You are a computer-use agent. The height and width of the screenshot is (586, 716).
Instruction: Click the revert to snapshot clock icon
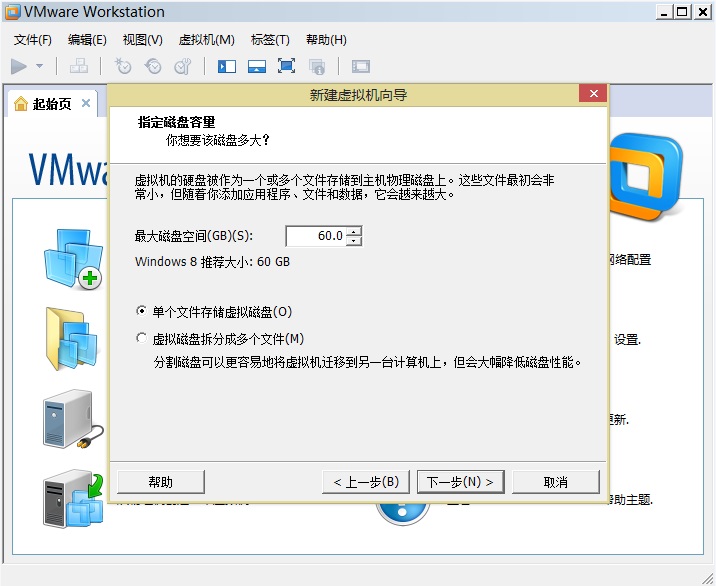click(x=153, y=66)
